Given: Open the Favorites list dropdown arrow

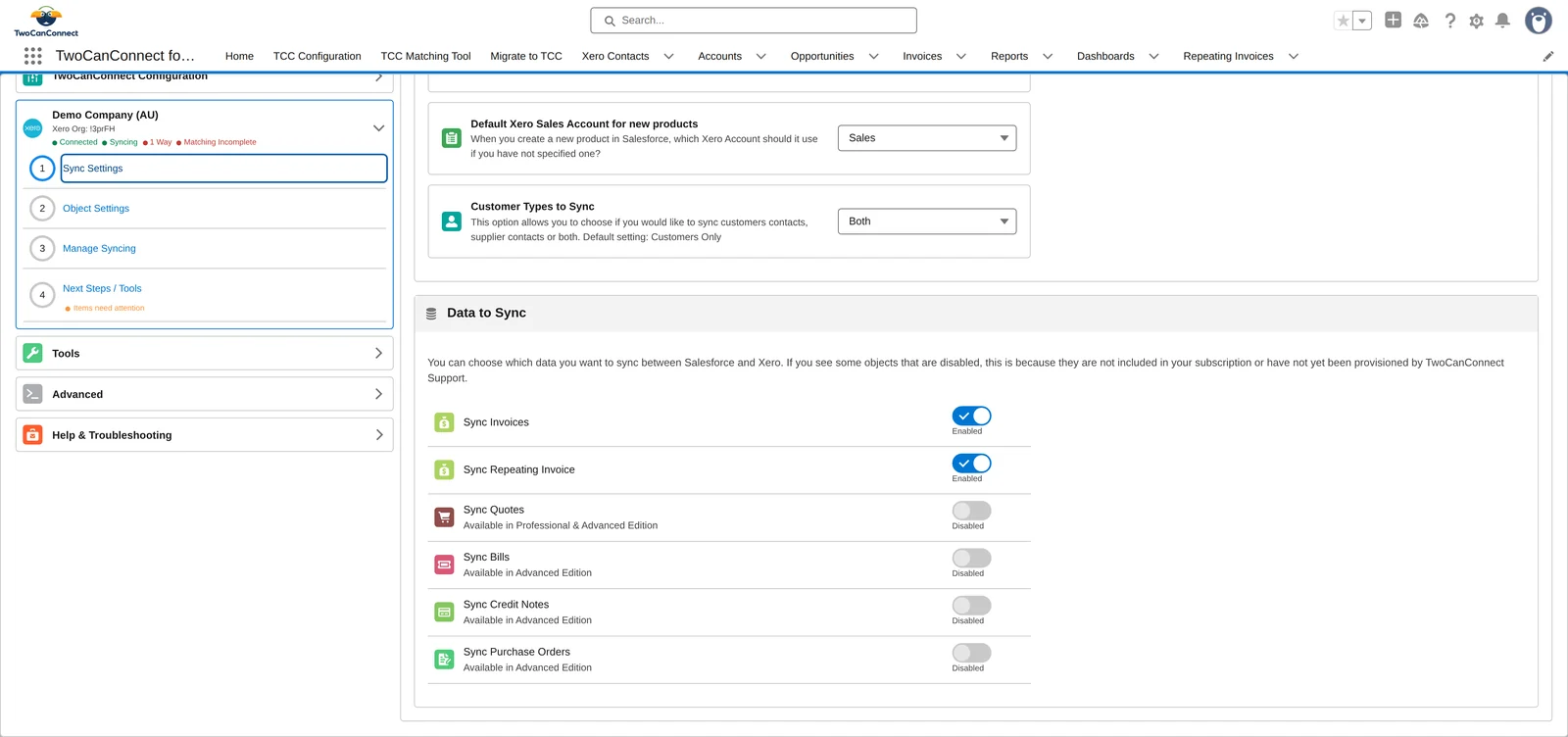Looking at the screenshot, I should click(1362, 21).
